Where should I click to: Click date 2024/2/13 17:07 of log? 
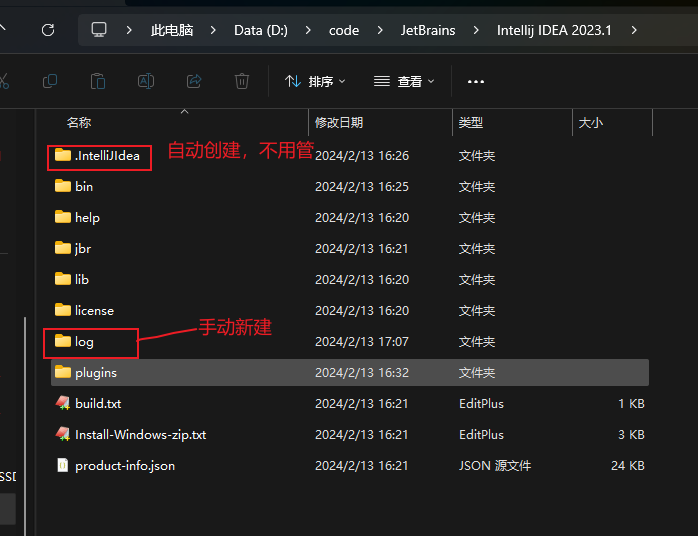coord(362,341)
